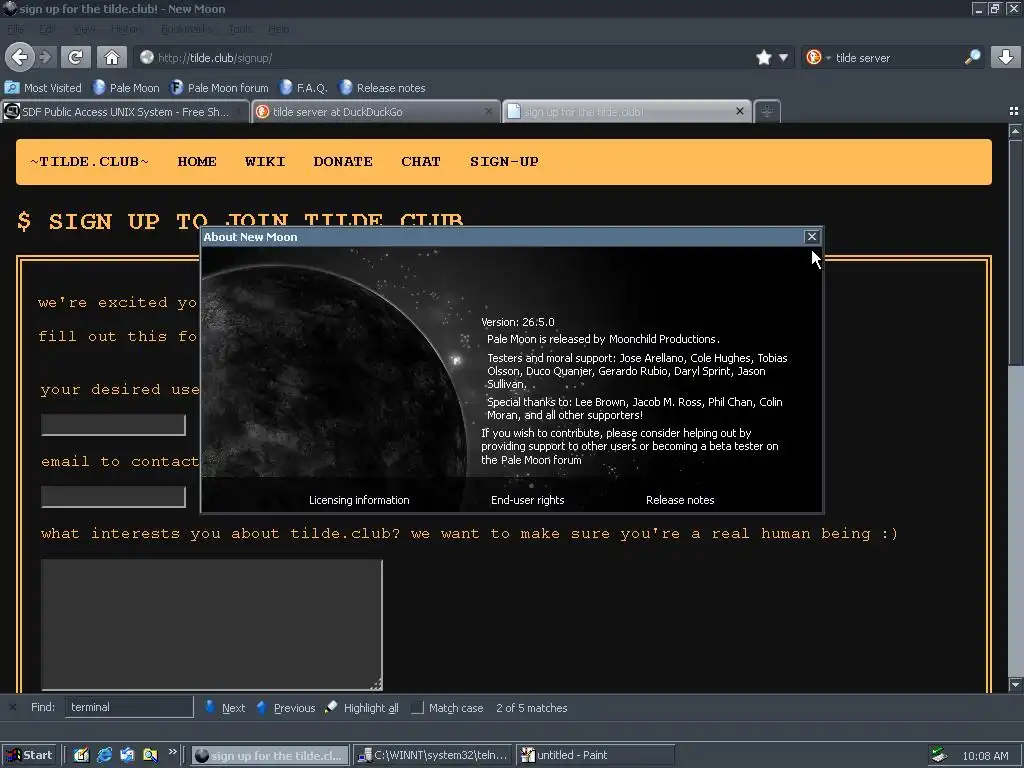
Task: Find Next match button
Action: [x=225, y=707]
